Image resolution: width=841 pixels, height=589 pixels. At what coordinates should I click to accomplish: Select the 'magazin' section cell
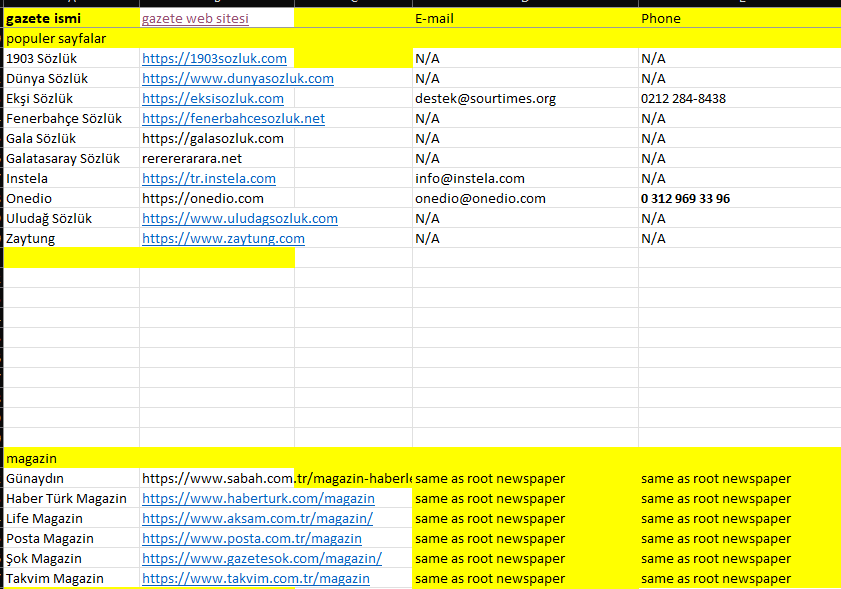click(71, 459)
